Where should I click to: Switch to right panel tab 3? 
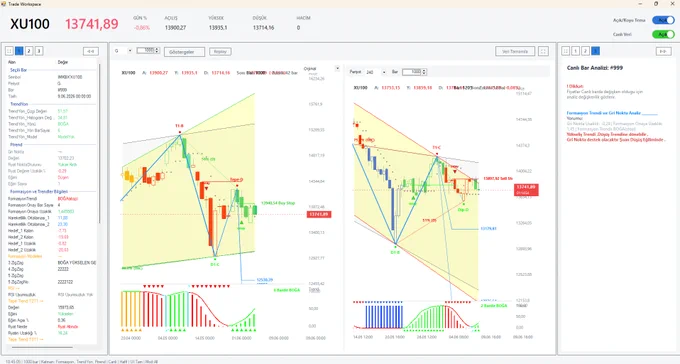595,51
